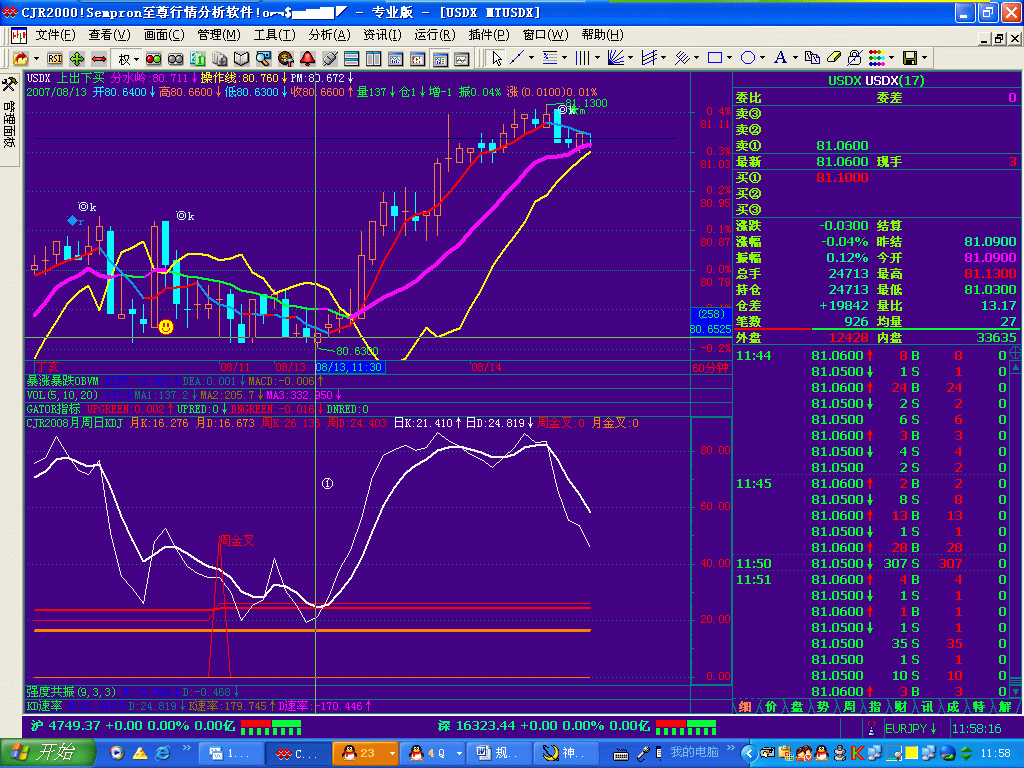Open the 工具(T) menu

click(274, 35)
